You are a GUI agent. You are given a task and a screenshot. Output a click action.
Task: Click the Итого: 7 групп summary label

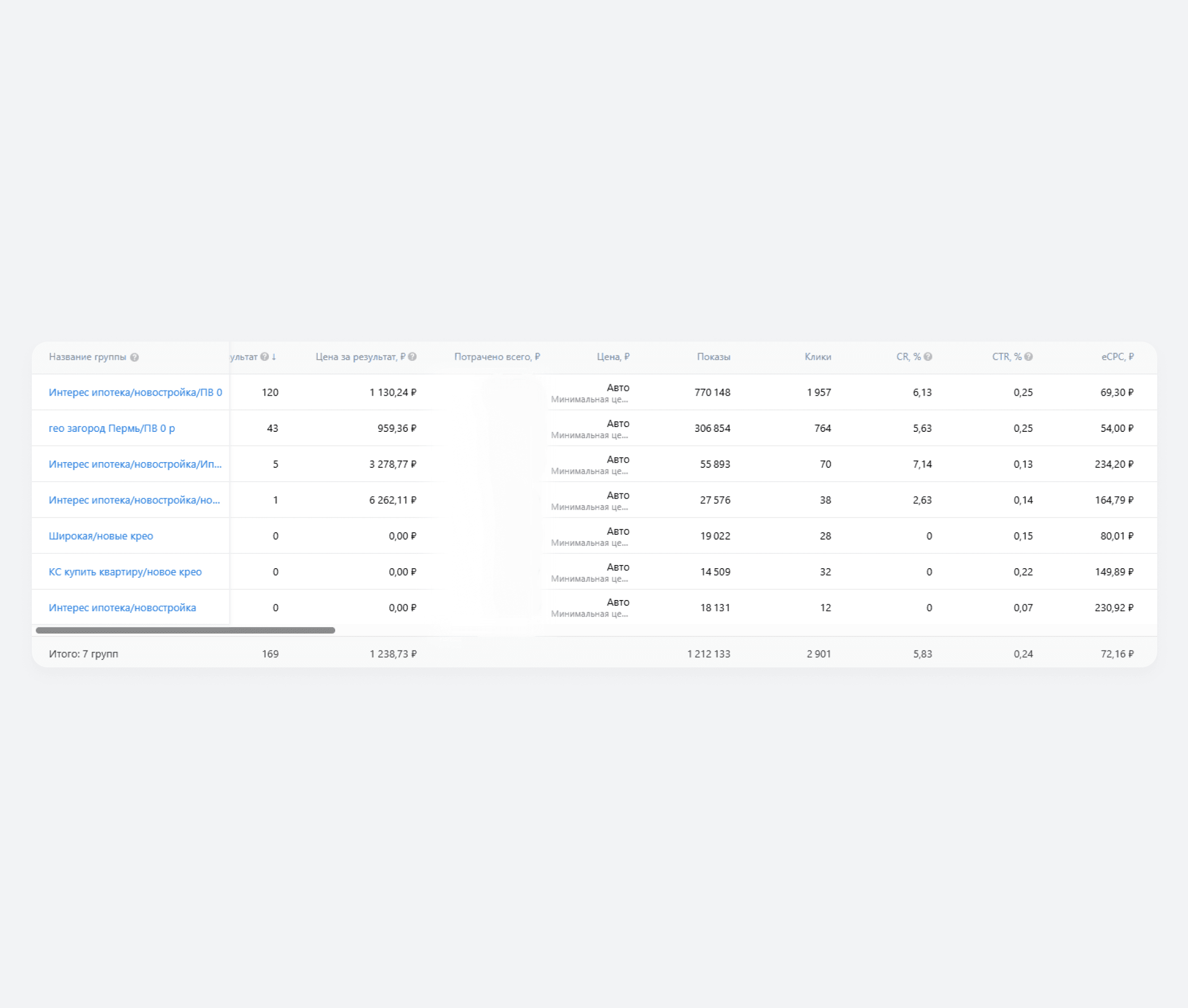83,654
